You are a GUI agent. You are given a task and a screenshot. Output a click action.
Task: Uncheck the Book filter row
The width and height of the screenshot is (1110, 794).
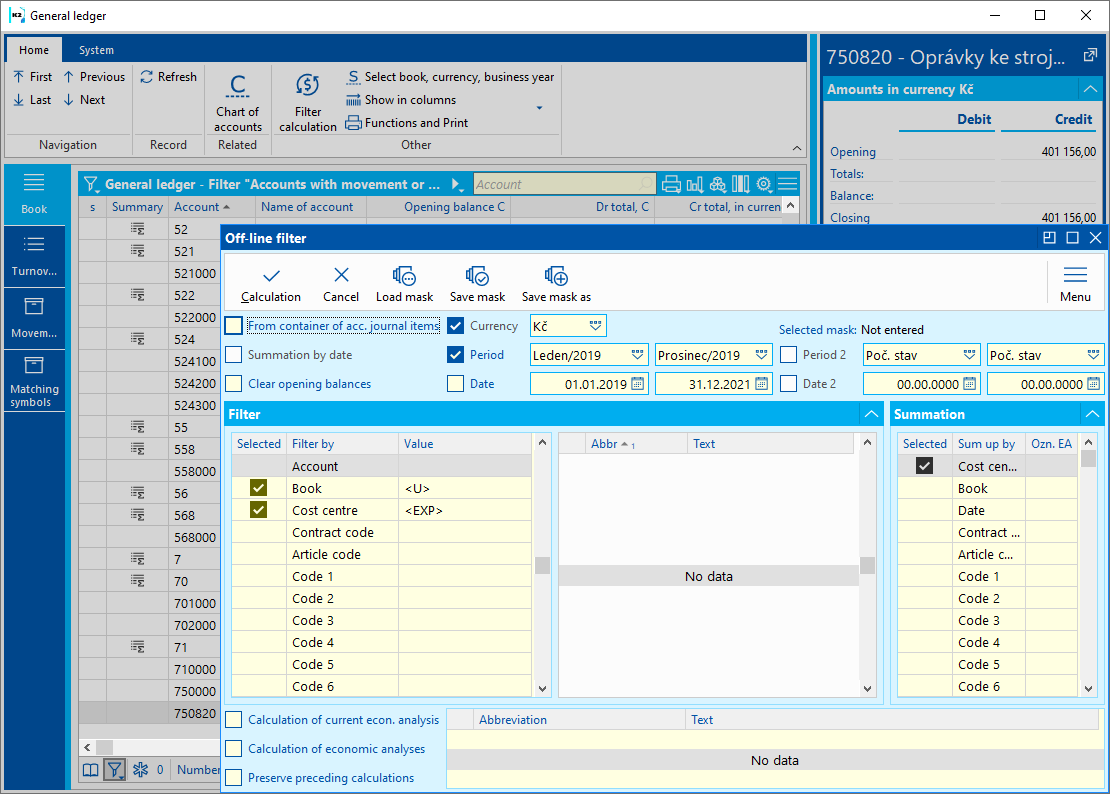coord(258,488)
